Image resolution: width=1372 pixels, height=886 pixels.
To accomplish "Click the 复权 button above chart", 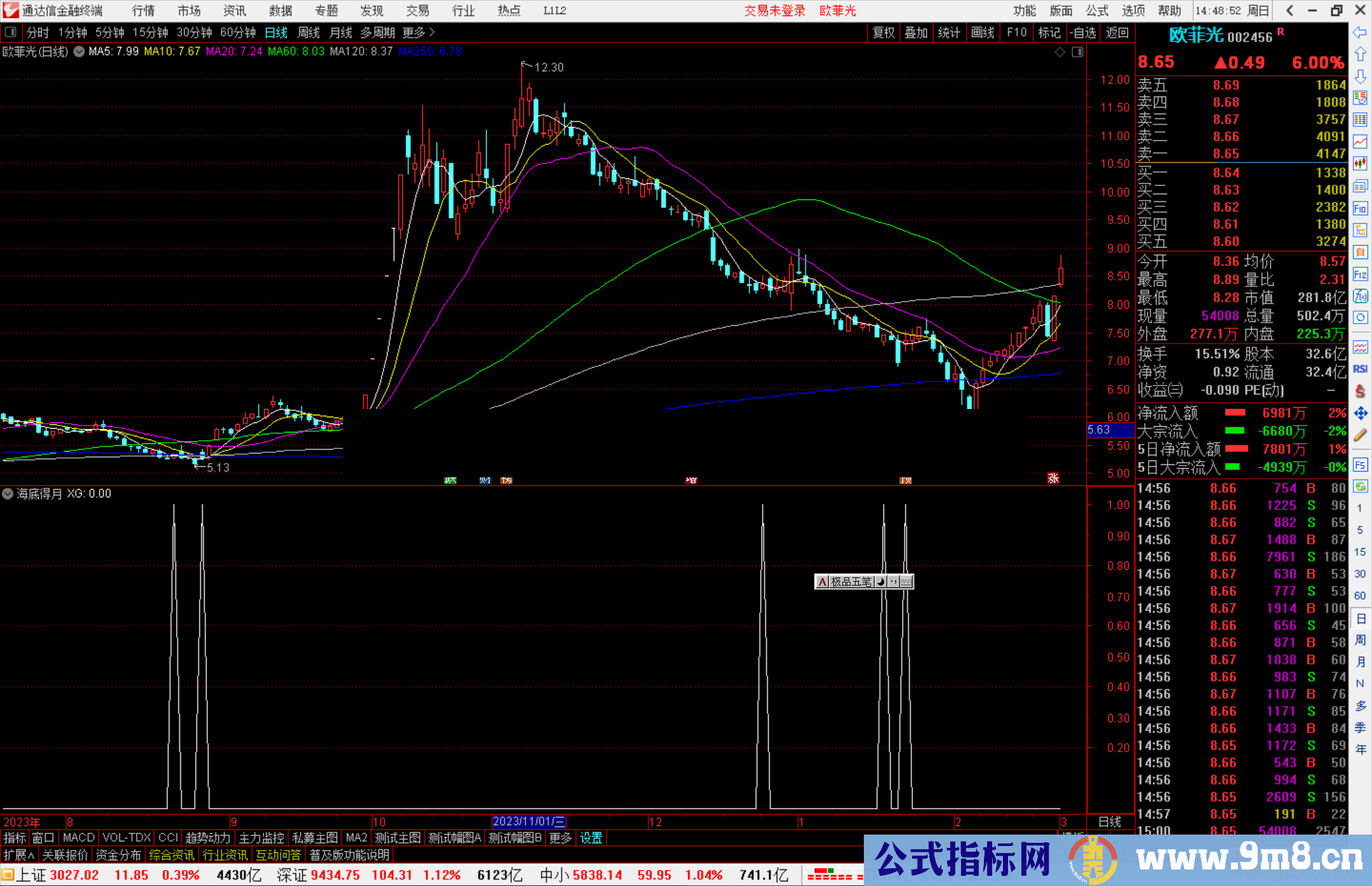I will (884, 32).
